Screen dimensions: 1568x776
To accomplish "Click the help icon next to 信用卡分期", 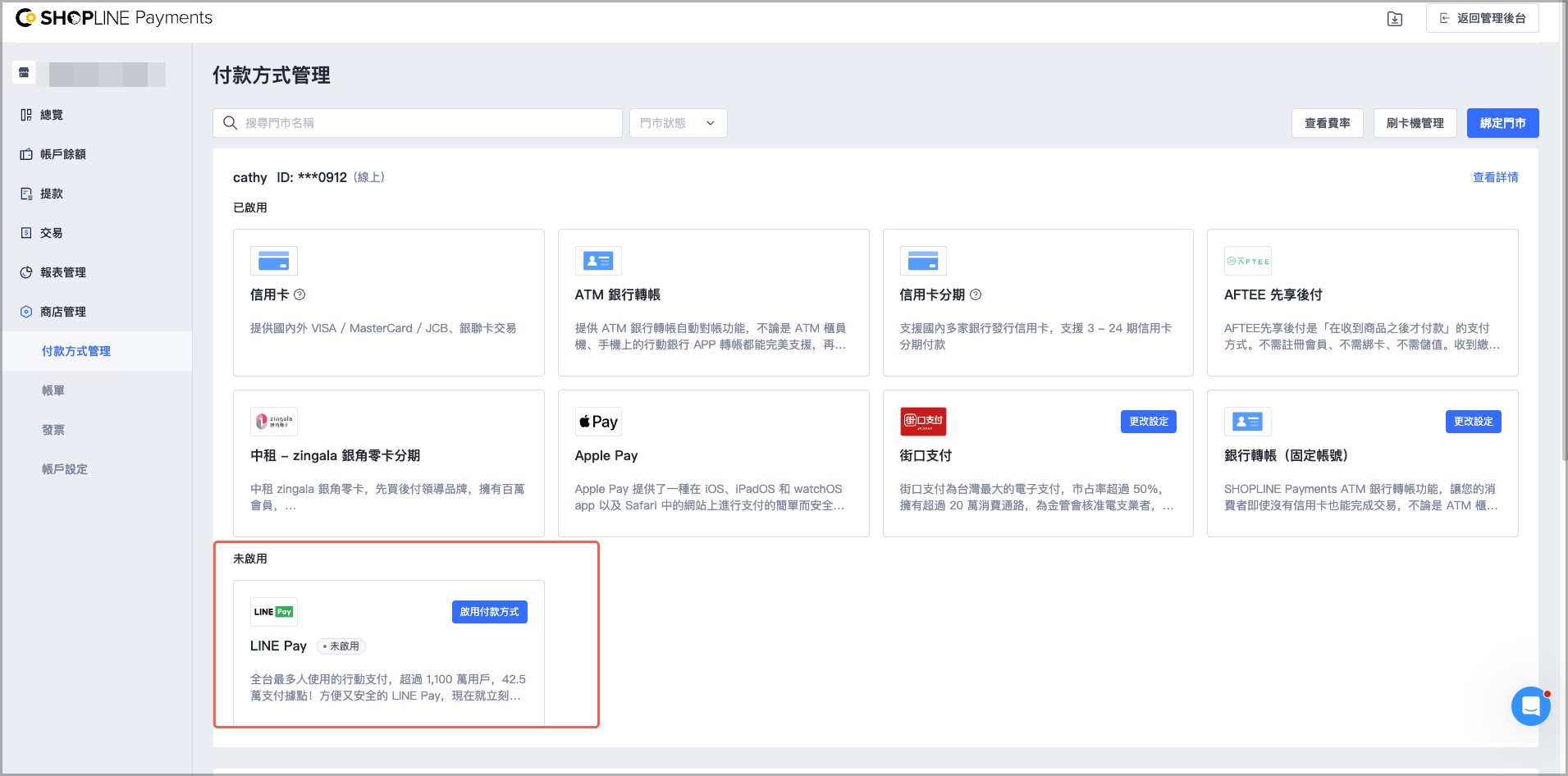I will coord(976,294).
